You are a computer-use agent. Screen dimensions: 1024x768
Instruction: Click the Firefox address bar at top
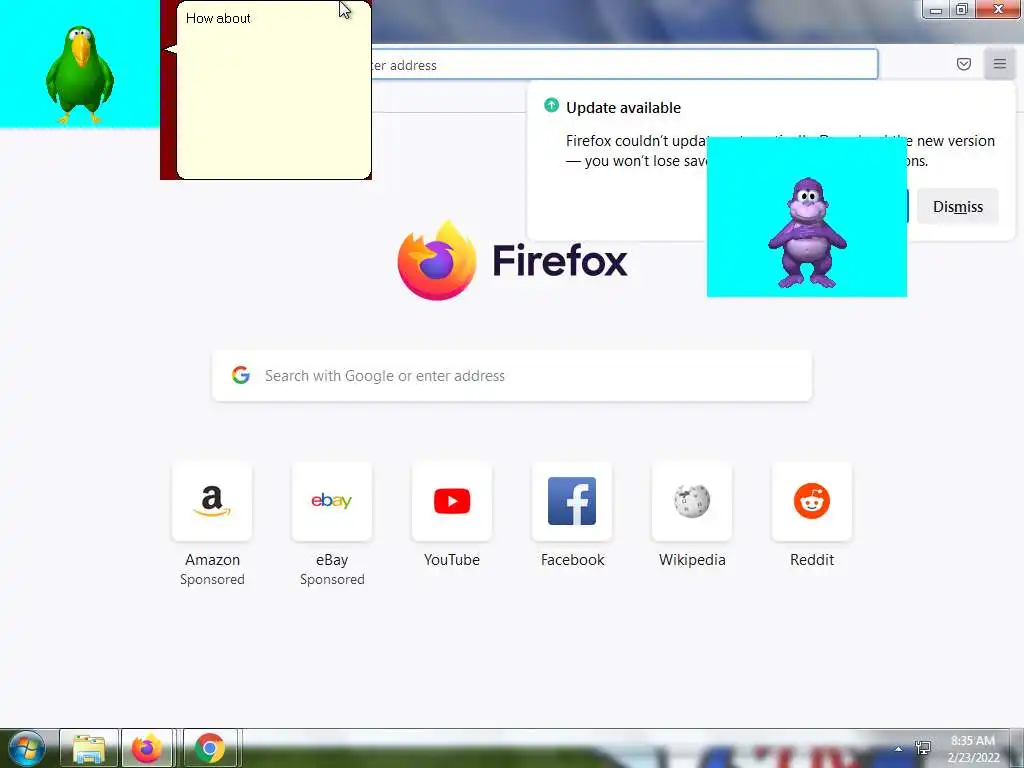(624, 65)
